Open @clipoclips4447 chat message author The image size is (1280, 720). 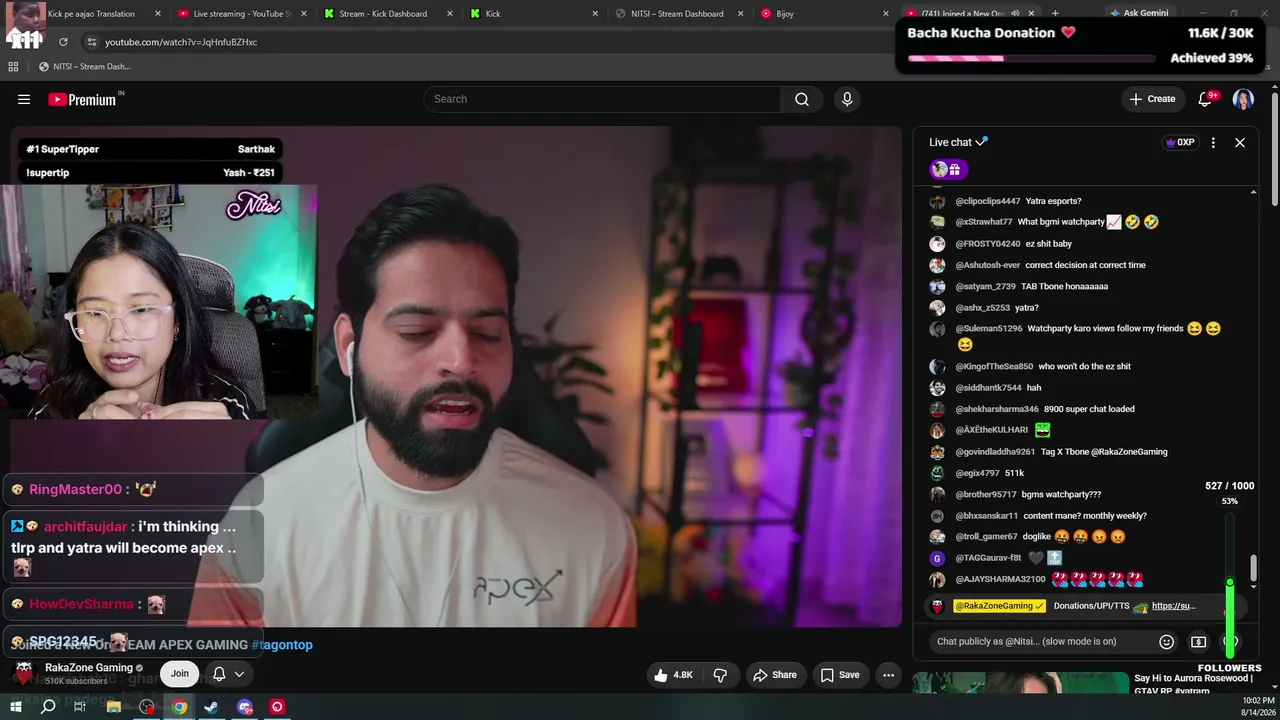988,201
